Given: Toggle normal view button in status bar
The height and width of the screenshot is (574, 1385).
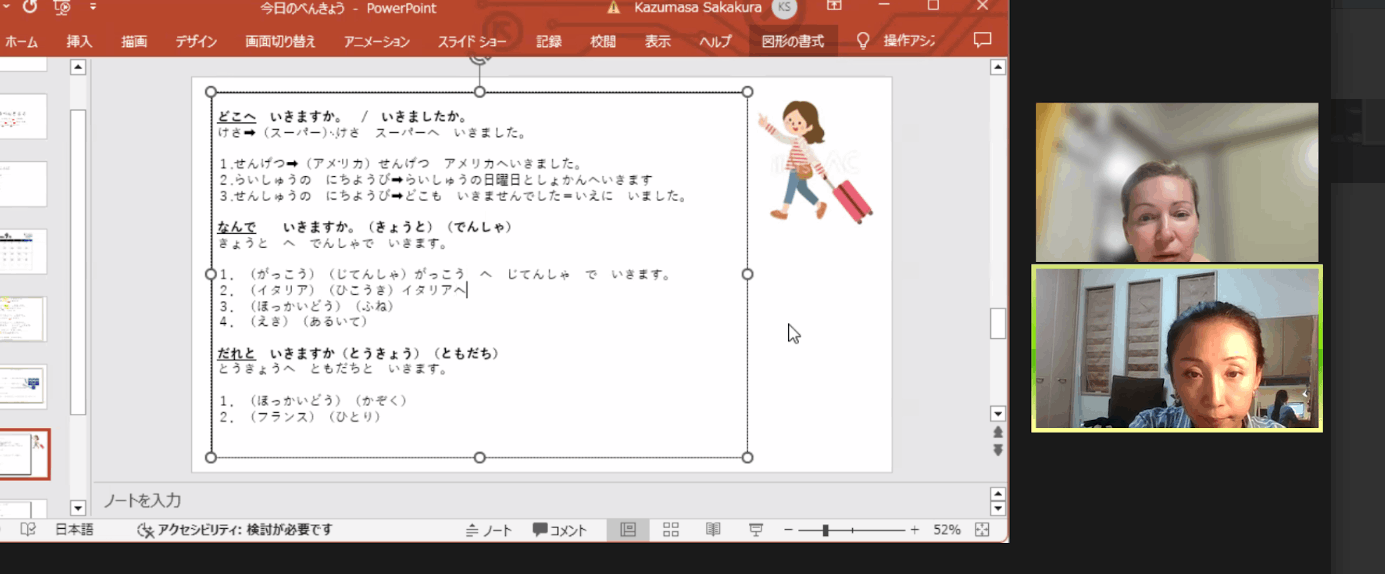Looking at the screenshot, I should (x=628, y=530).
